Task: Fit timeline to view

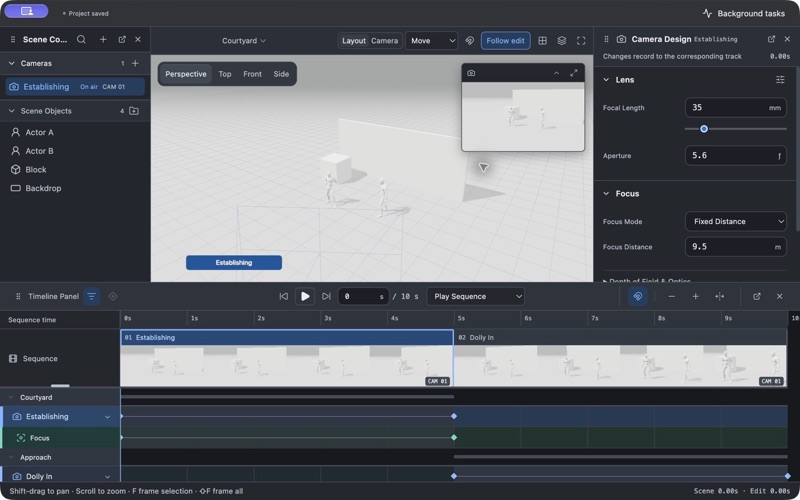Action: point(719,296)
